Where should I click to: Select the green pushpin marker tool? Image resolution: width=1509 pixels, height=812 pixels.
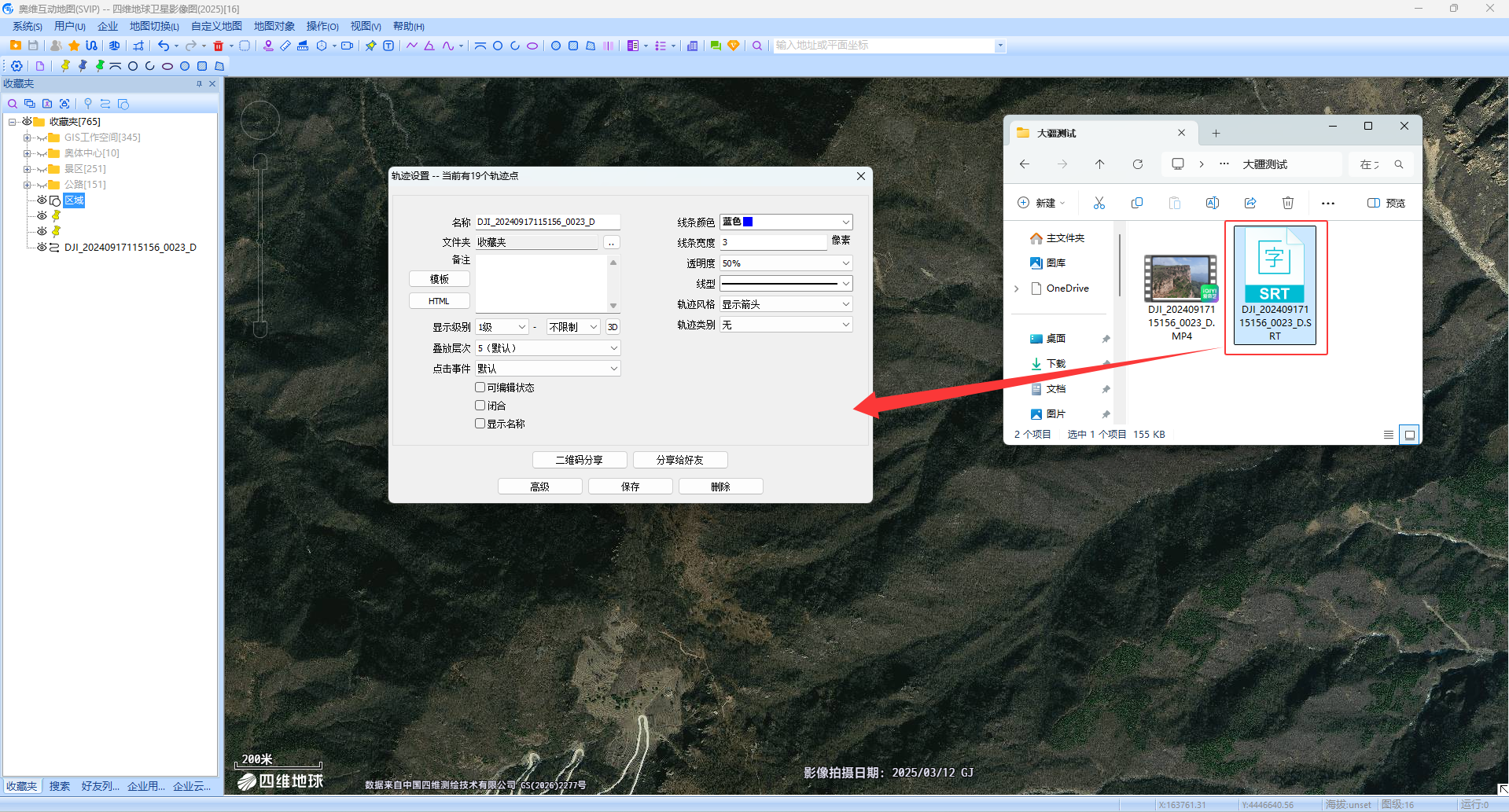[x=100, y=66]
